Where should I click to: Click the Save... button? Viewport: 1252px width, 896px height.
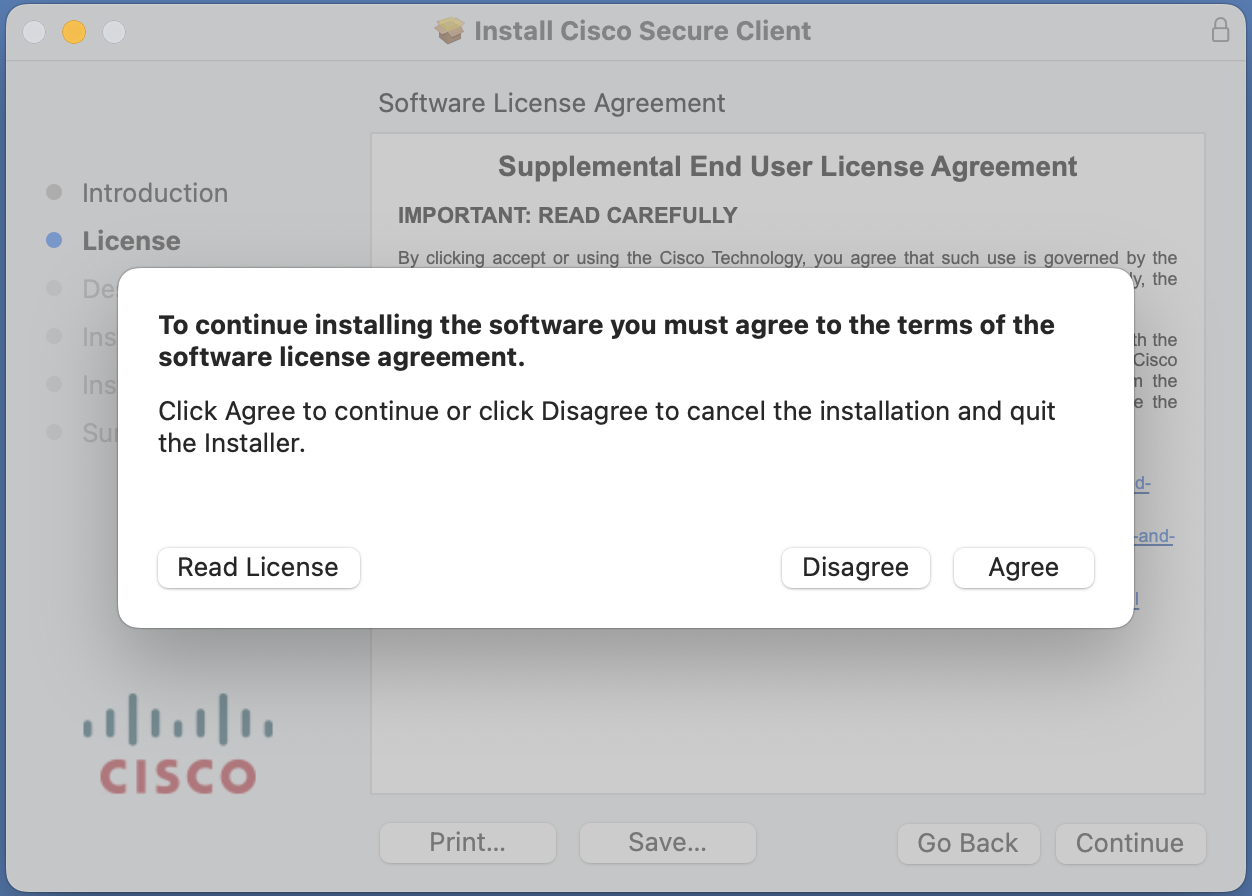(668, 843)
